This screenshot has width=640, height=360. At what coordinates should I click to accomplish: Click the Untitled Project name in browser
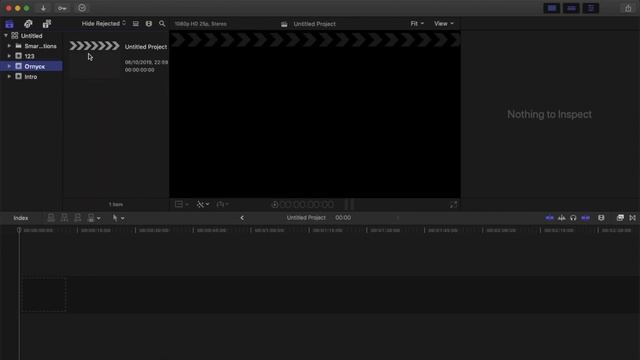pos(146,47)
